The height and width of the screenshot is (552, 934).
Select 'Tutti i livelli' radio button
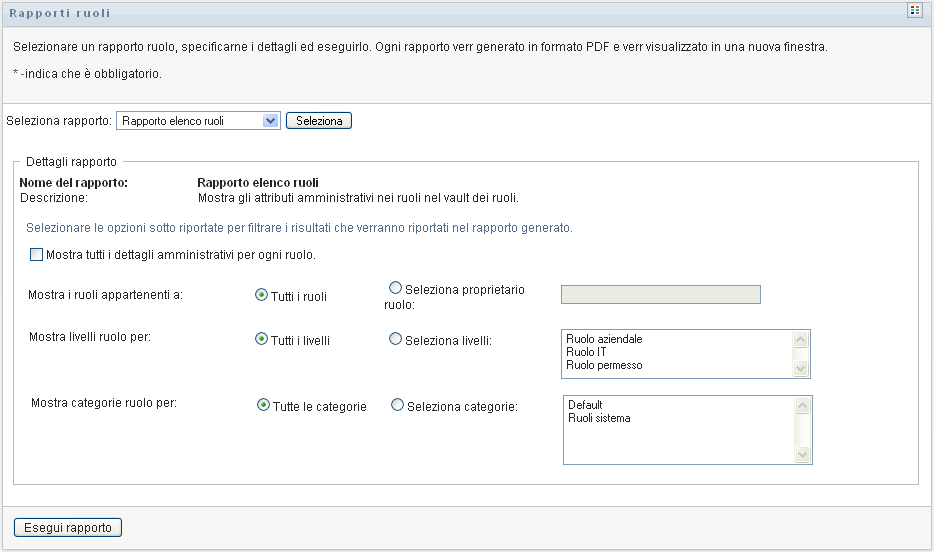262,340
